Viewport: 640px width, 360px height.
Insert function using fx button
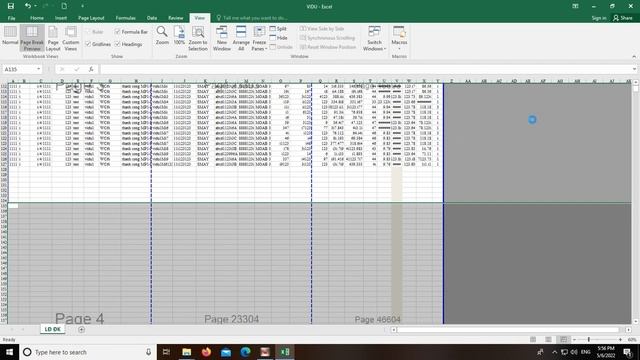(x=91, y=69)
